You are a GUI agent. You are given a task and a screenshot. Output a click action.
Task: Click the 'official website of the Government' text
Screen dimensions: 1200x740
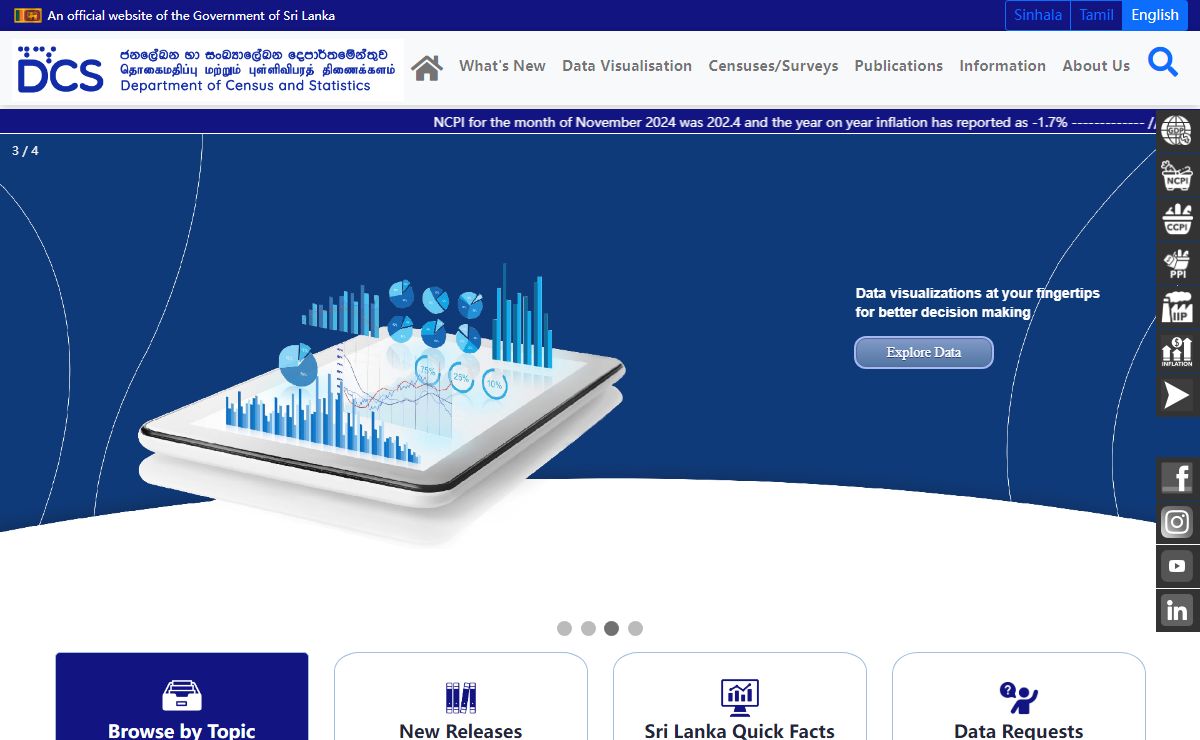click(x=191, y=15)
